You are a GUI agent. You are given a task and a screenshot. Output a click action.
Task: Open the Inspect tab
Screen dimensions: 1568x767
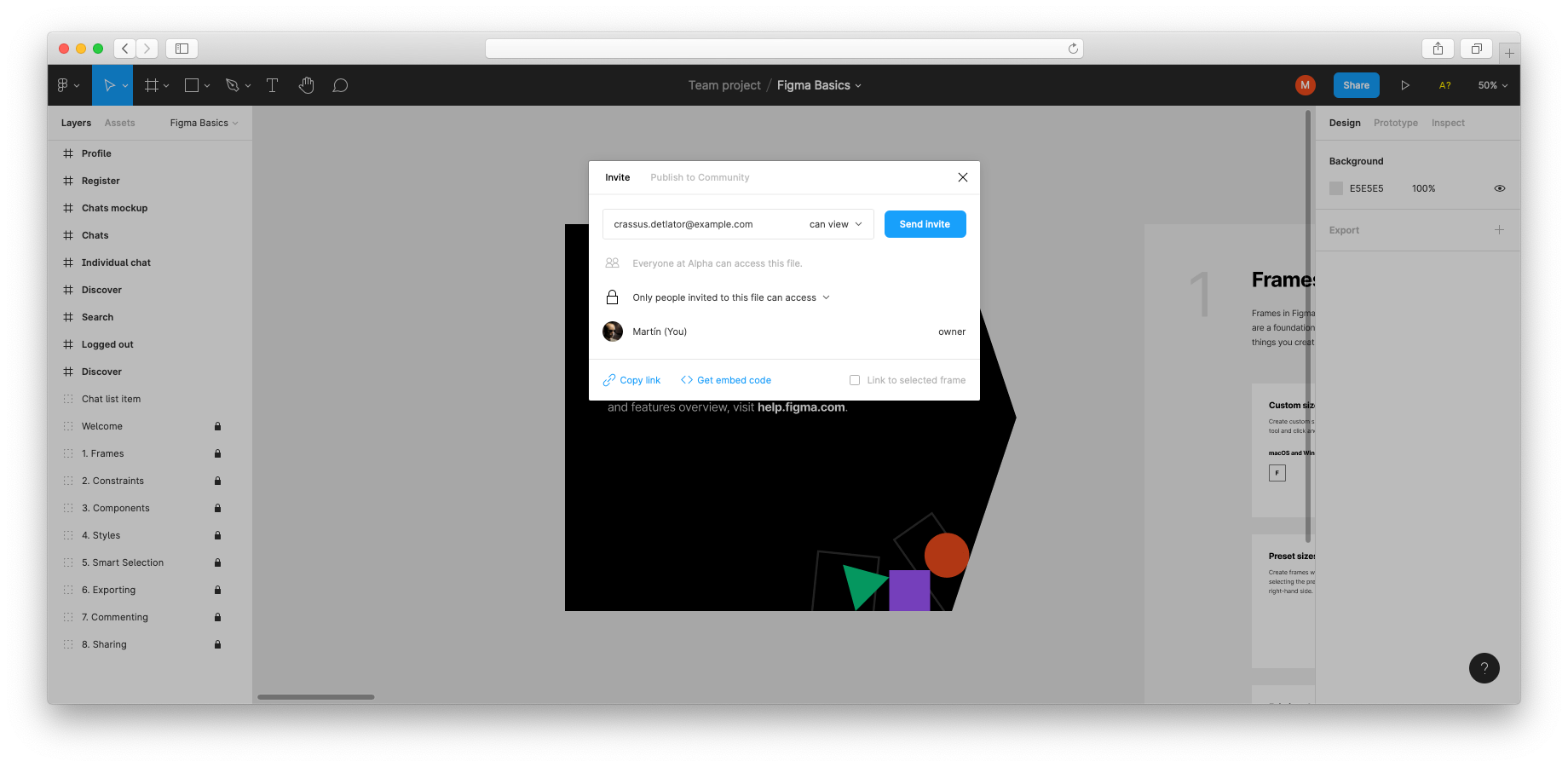click(1448, 123)
